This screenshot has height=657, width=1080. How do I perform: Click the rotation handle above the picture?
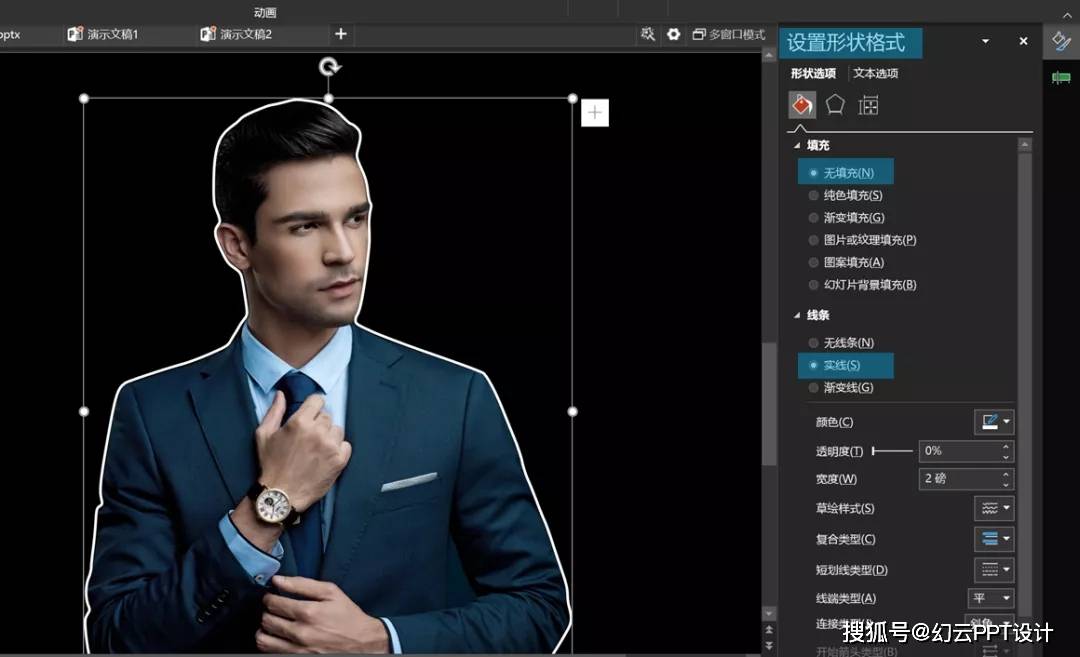tap(330, 67)
